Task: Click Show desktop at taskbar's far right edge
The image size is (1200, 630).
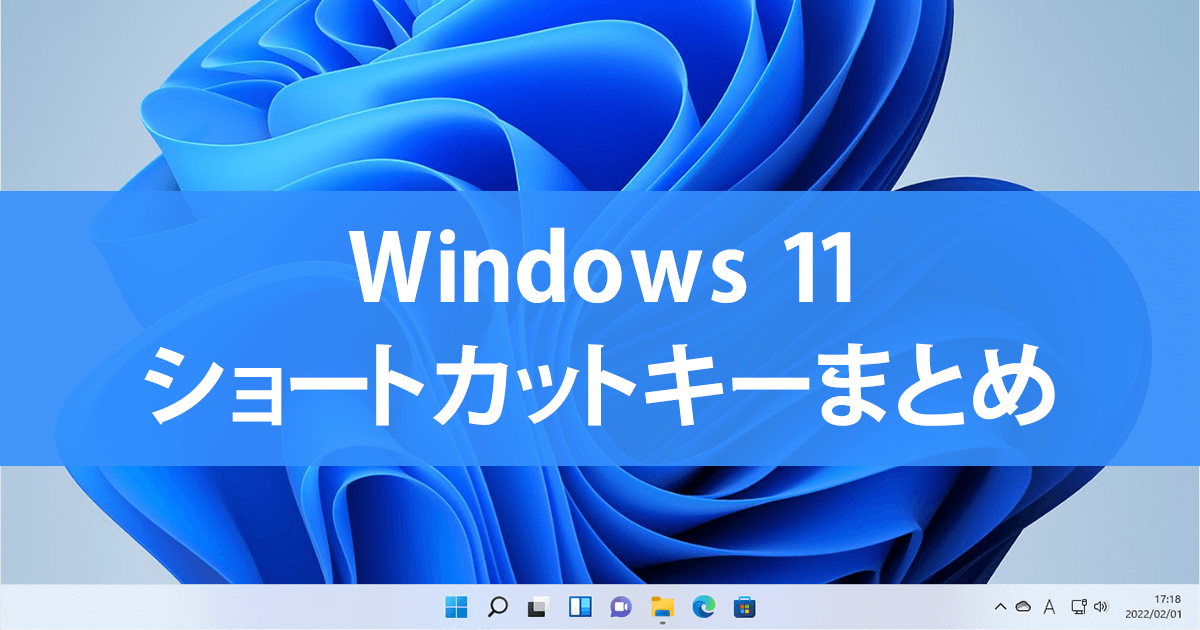Action: pos(1196,606)
